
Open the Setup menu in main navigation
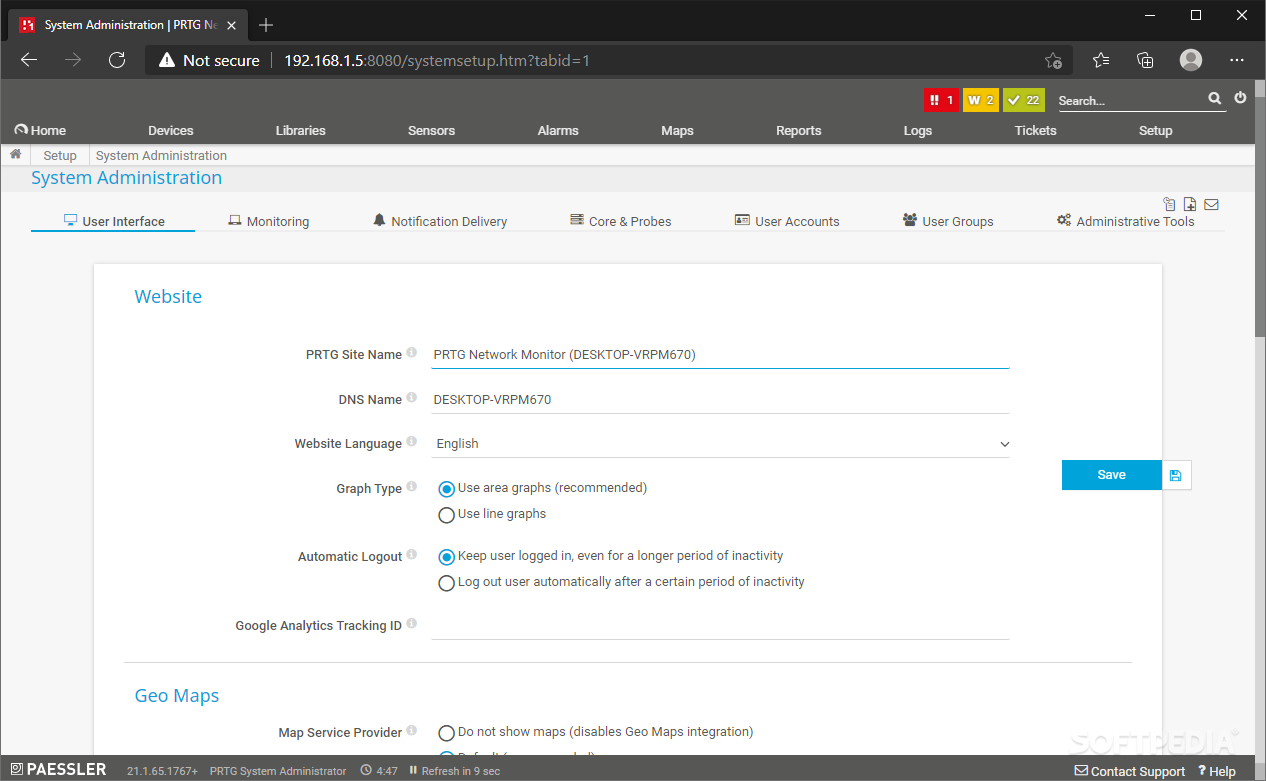1156,130
